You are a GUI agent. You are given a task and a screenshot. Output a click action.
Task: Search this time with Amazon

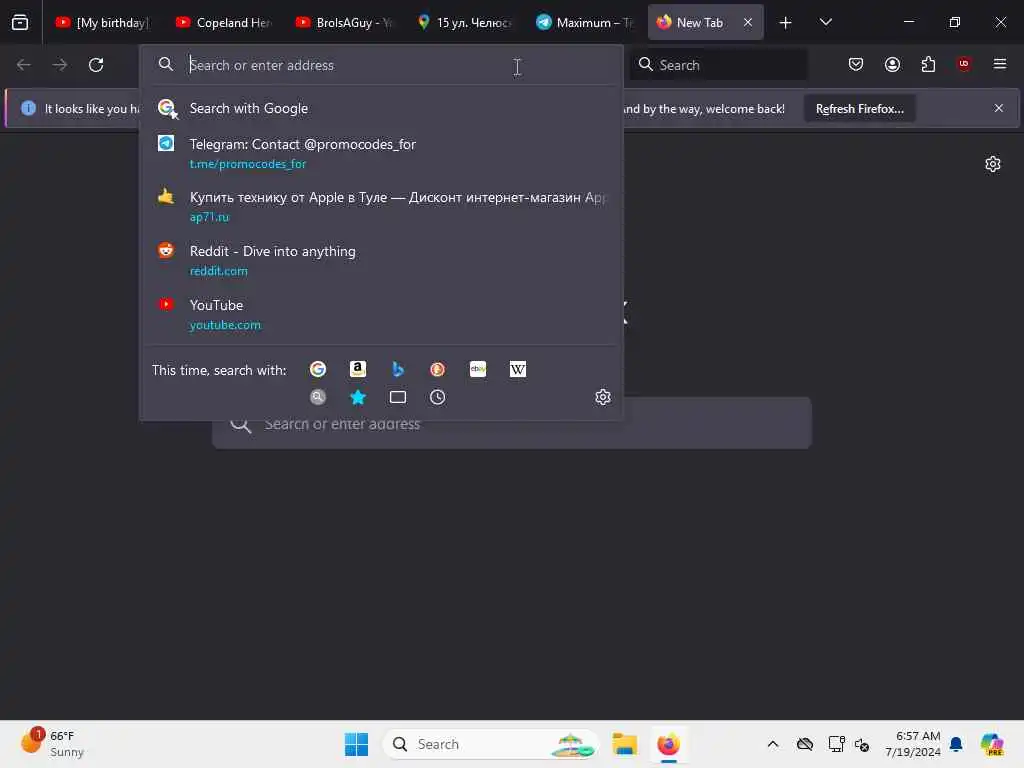358,370
